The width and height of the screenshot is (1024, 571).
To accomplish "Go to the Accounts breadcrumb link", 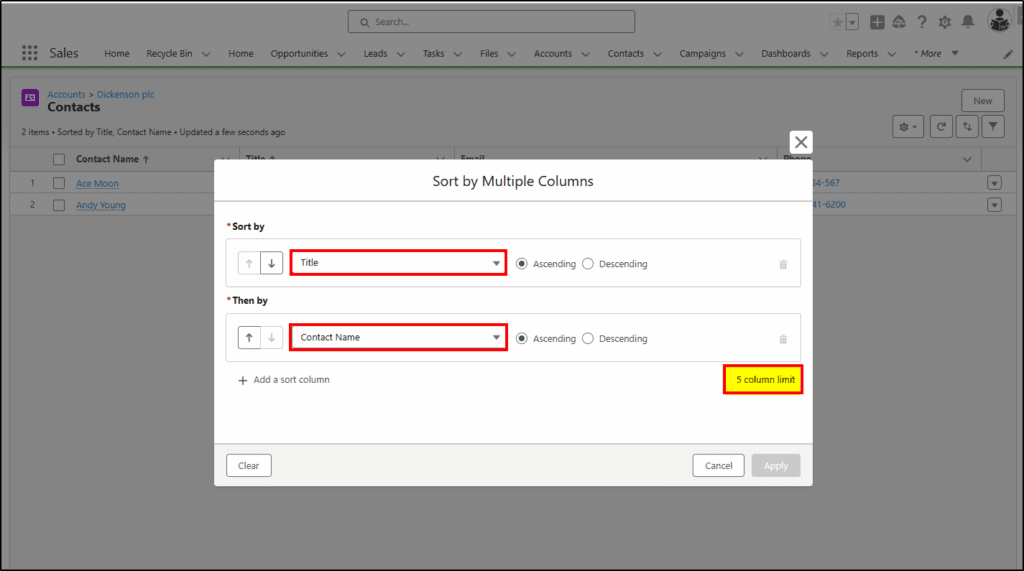I will pos(66,94).
